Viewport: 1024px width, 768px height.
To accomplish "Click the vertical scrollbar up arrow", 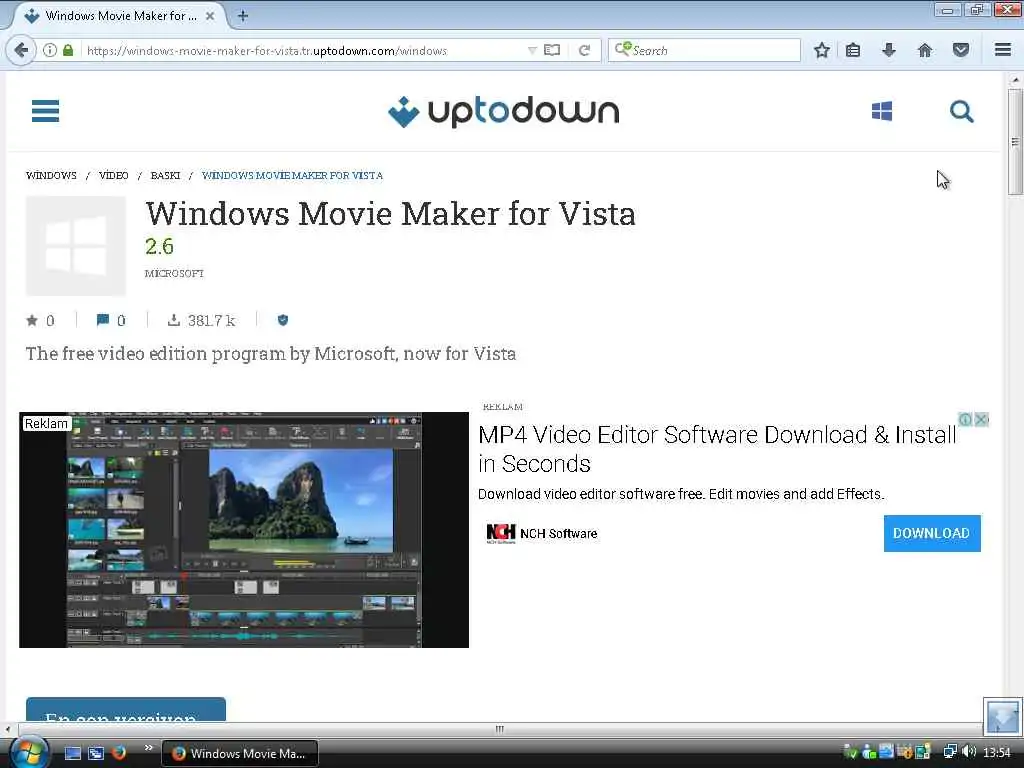I will [1015, 80].
